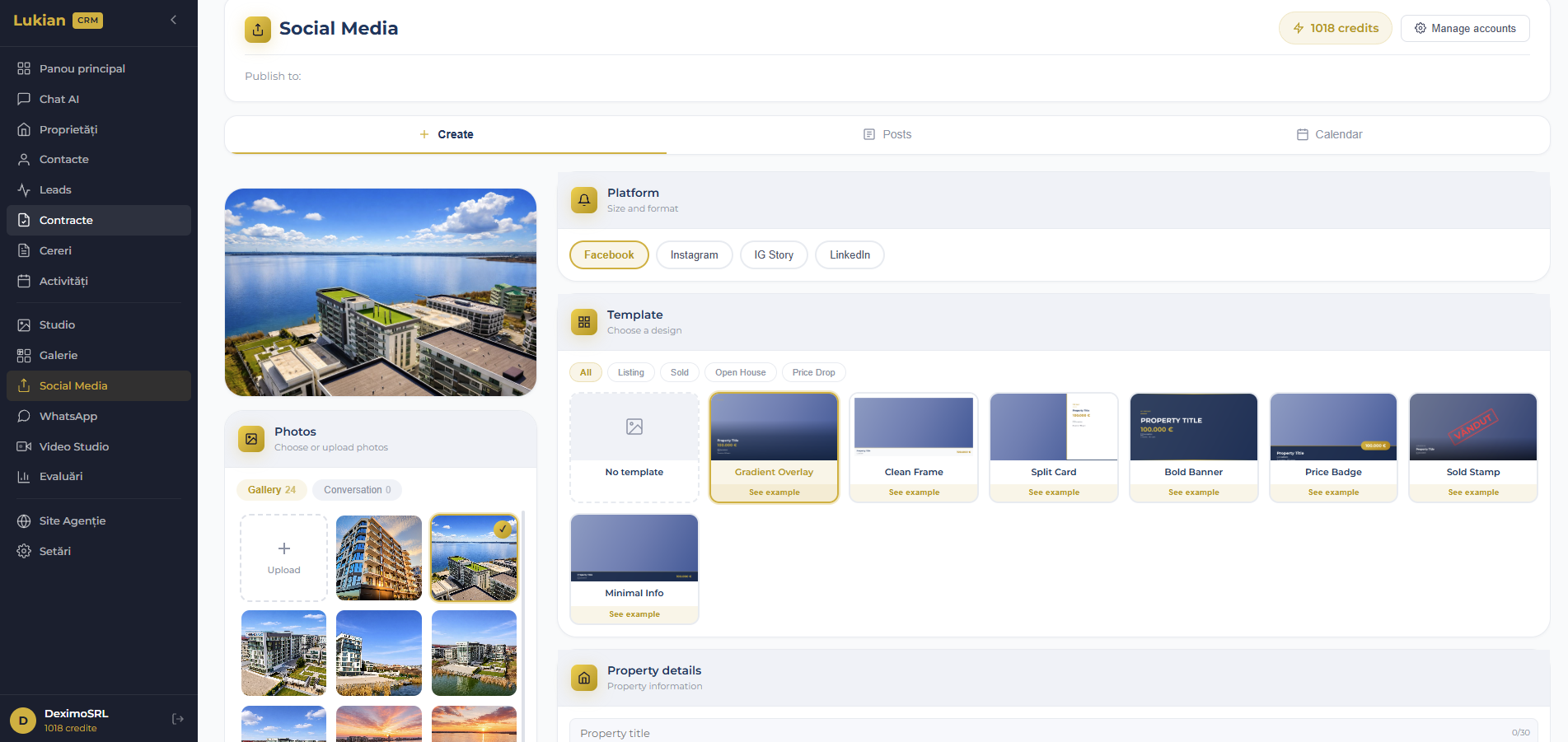The width and height of the screenshot is (1568, 742).
Task: Click the Manage accounts button
Action: coord(1465,28)
